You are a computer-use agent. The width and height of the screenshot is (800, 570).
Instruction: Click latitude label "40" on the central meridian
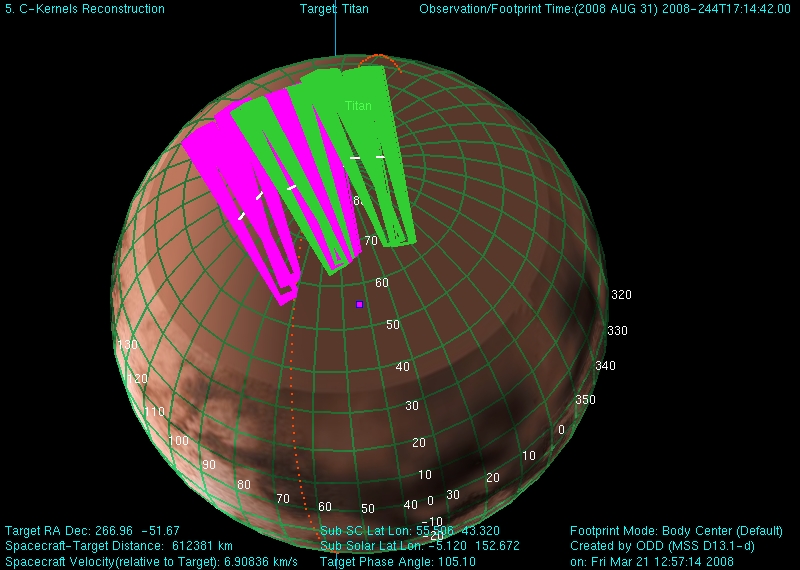403,366
